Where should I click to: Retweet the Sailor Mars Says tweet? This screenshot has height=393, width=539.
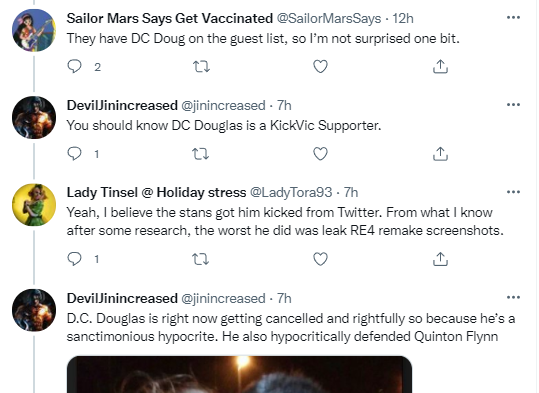[201, 66]
